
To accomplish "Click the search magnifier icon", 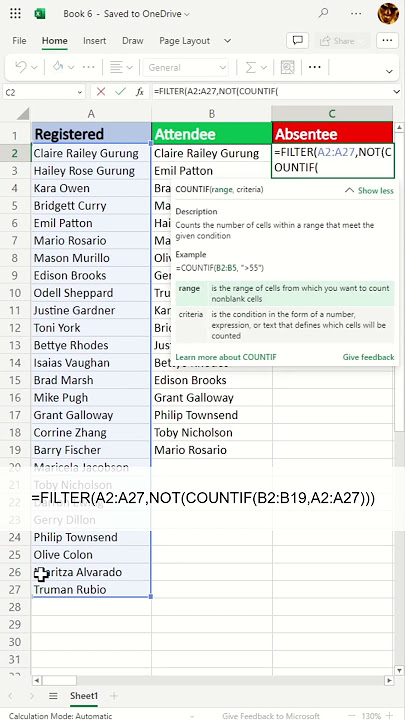I will tap(323, 13).
